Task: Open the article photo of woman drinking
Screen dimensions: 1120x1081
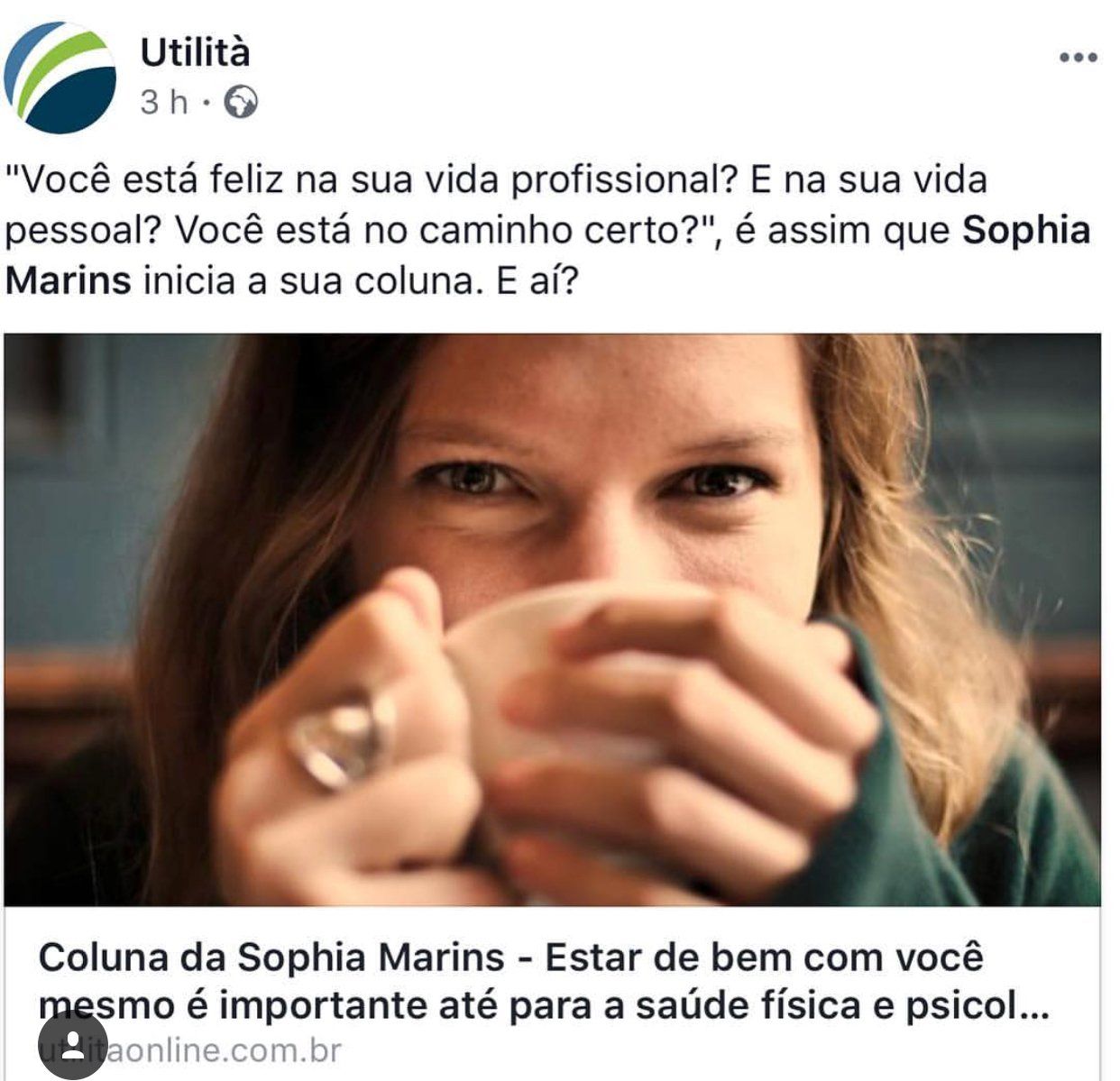Action: (552, 619)
